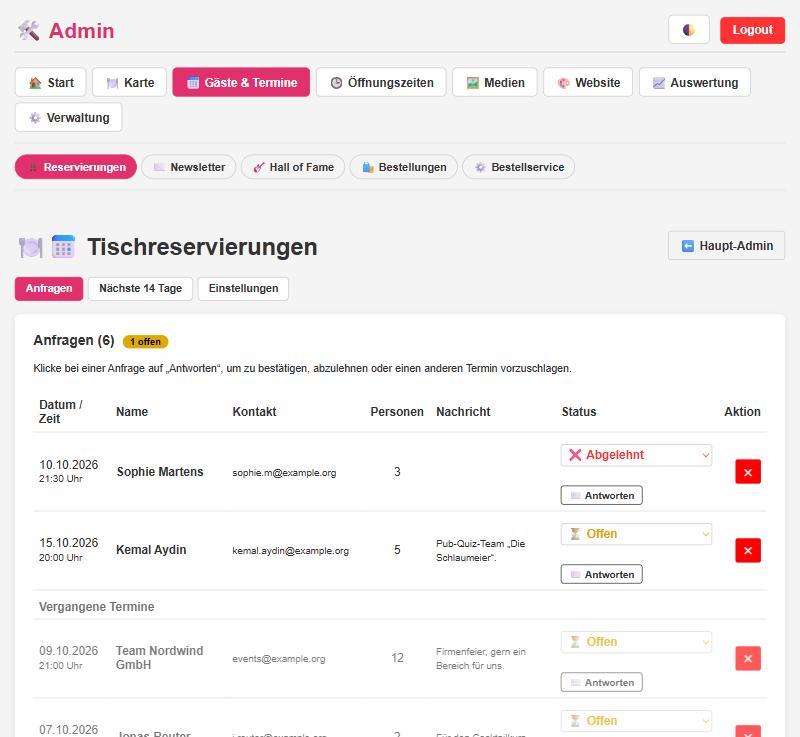Switch to the Auswertung tab

point(695,82)
